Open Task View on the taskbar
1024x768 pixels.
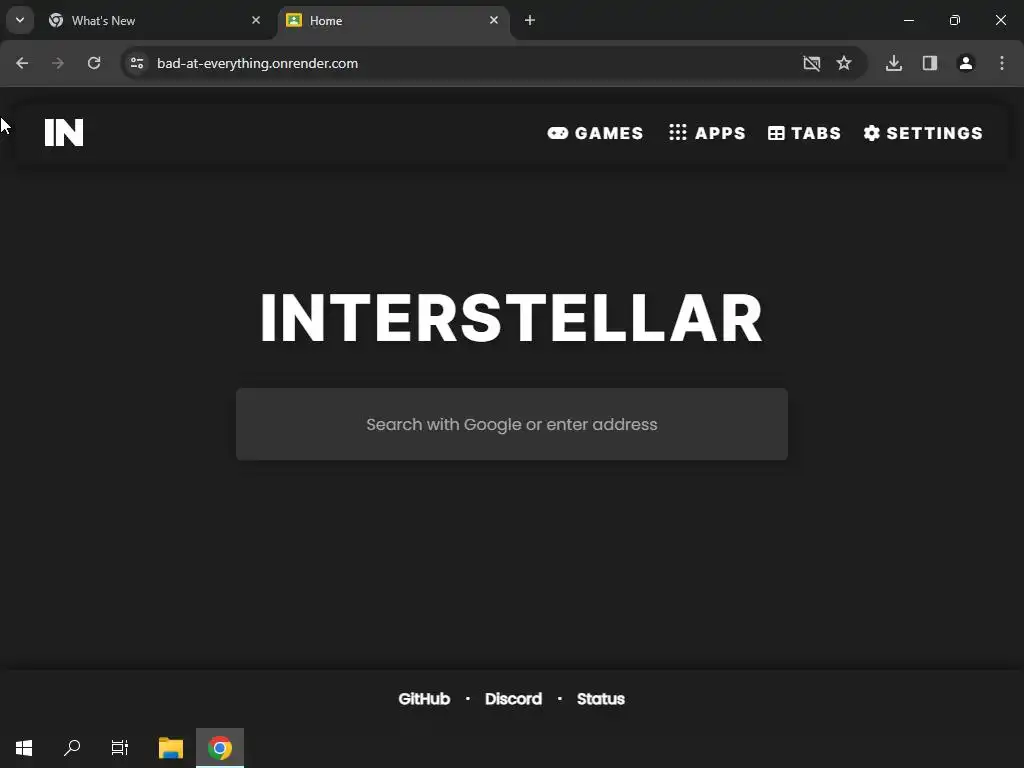coord(120,748)
